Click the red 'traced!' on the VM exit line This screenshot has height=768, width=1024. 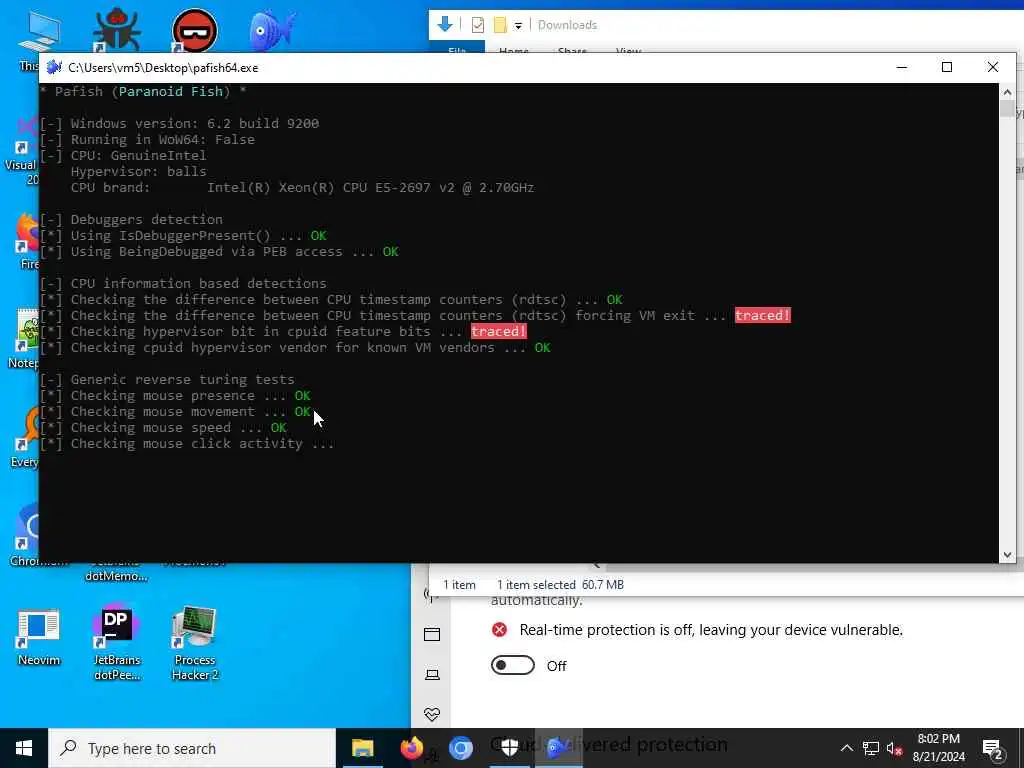tap(762, 315)
